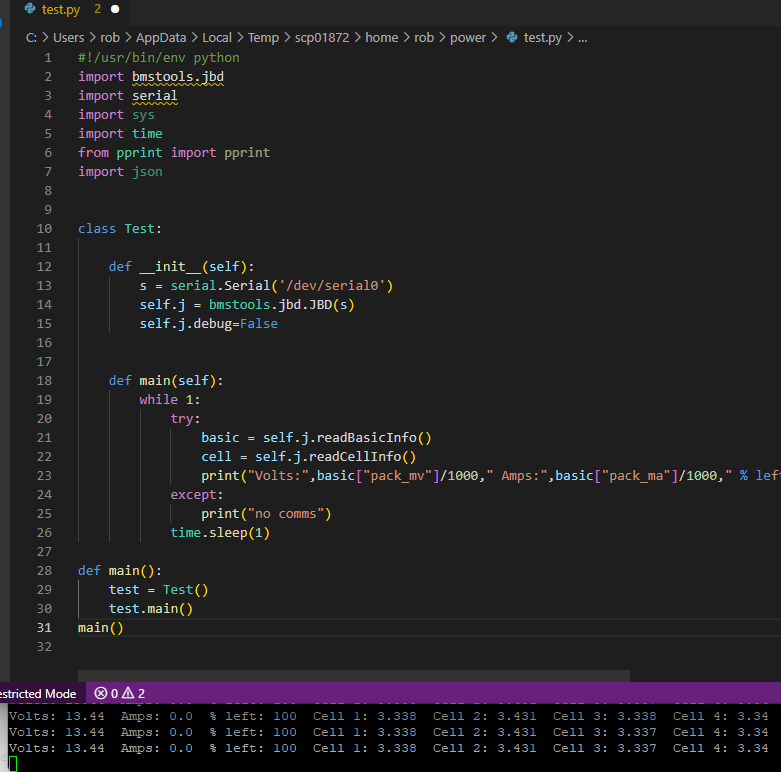Click Restricted Mode in status bar
Image resolution: width=781 pixels, height=772 pixels.
(x=38, y=693)
